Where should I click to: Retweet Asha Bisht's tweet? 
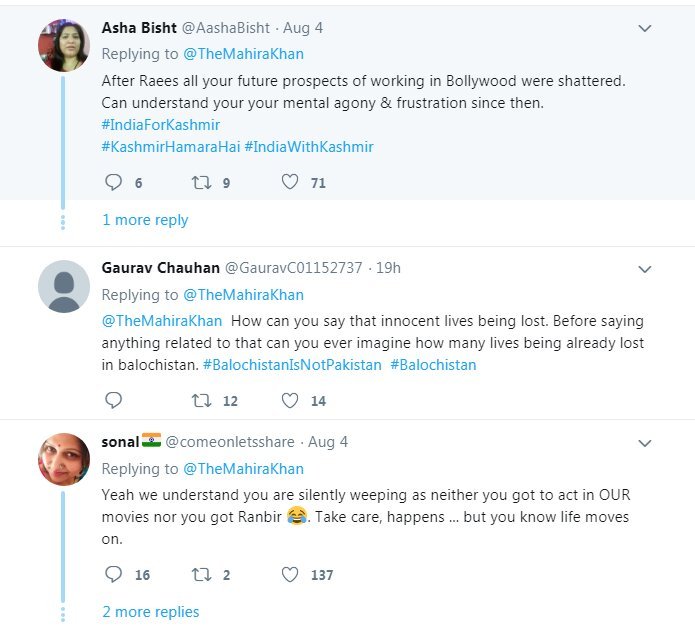coord(201,182)
